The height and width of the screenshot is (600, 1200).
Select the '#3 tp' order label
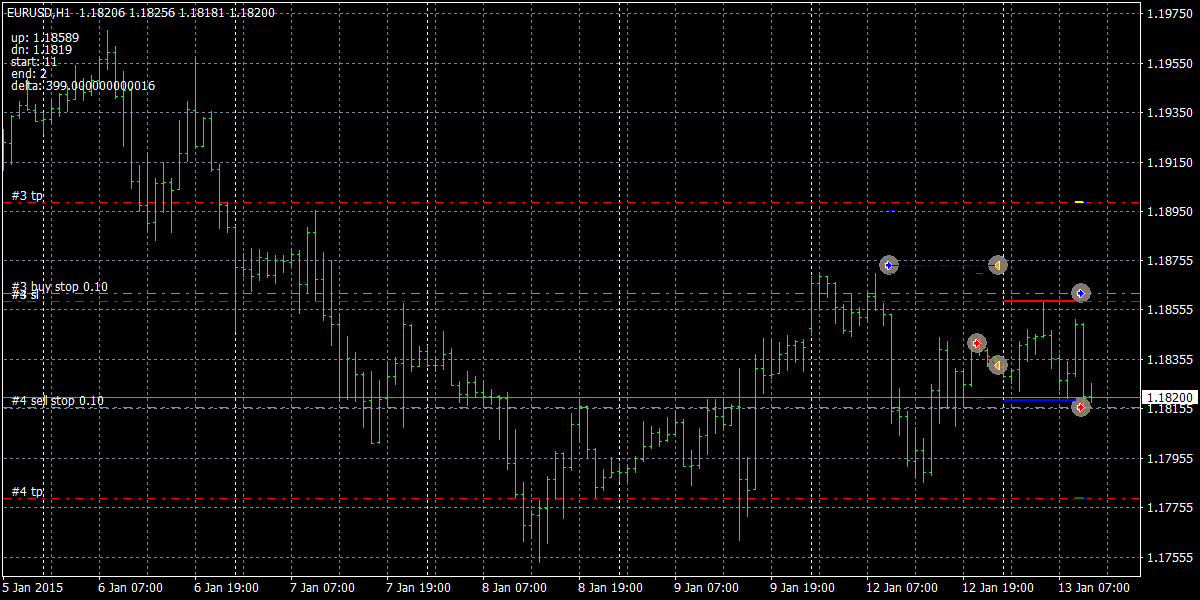click(28, 195)
